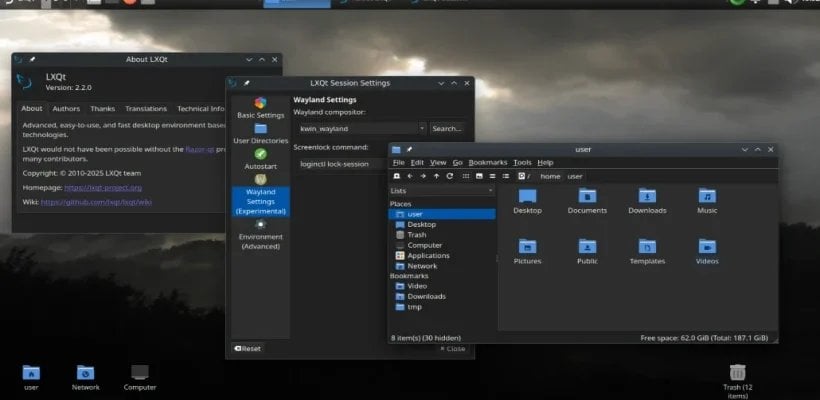Viewport: 820px width, 400px height.
Task: Select the Network icon on the desktop
Action: point(85,378)
